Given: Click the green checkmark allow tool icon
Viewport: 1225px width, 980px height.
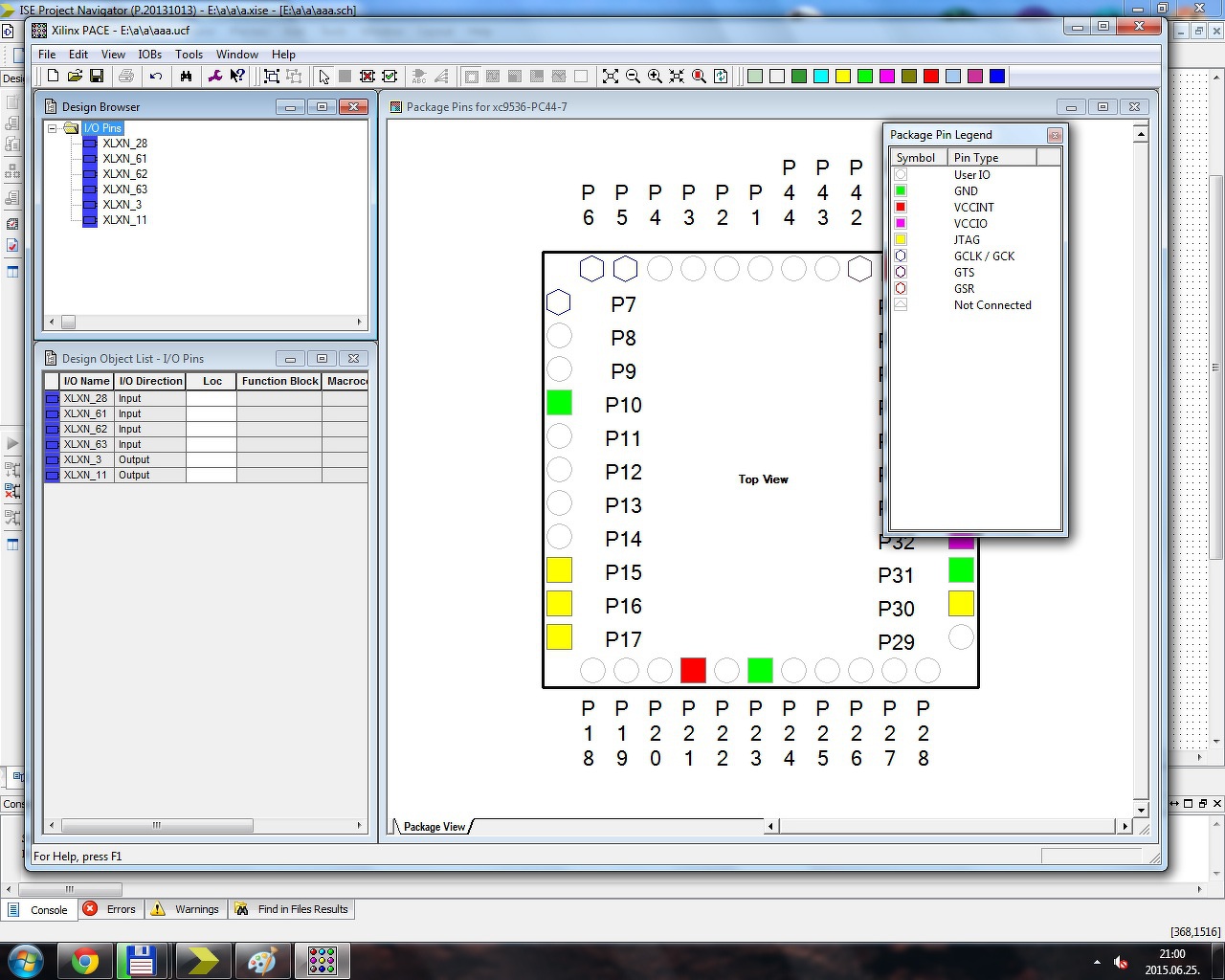Looking at the screenshot, I should pos(390,77).
